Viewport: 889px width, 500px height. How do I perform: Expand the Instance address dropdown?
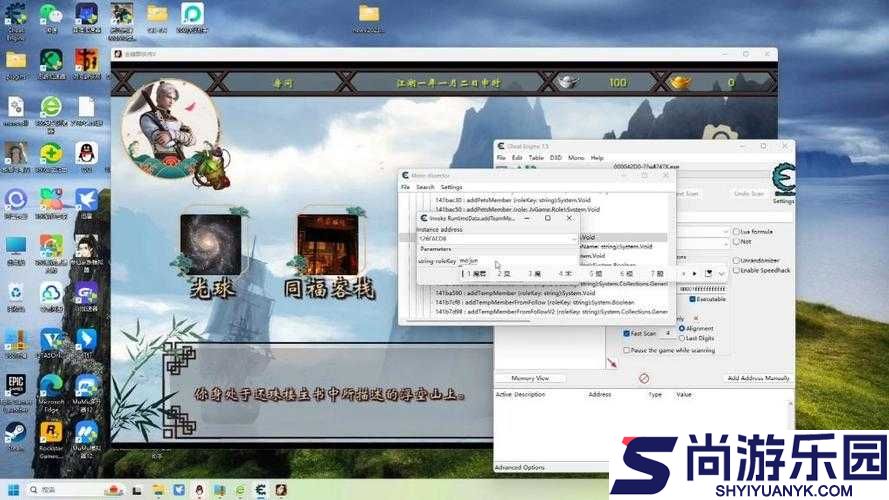click(574, 239)
